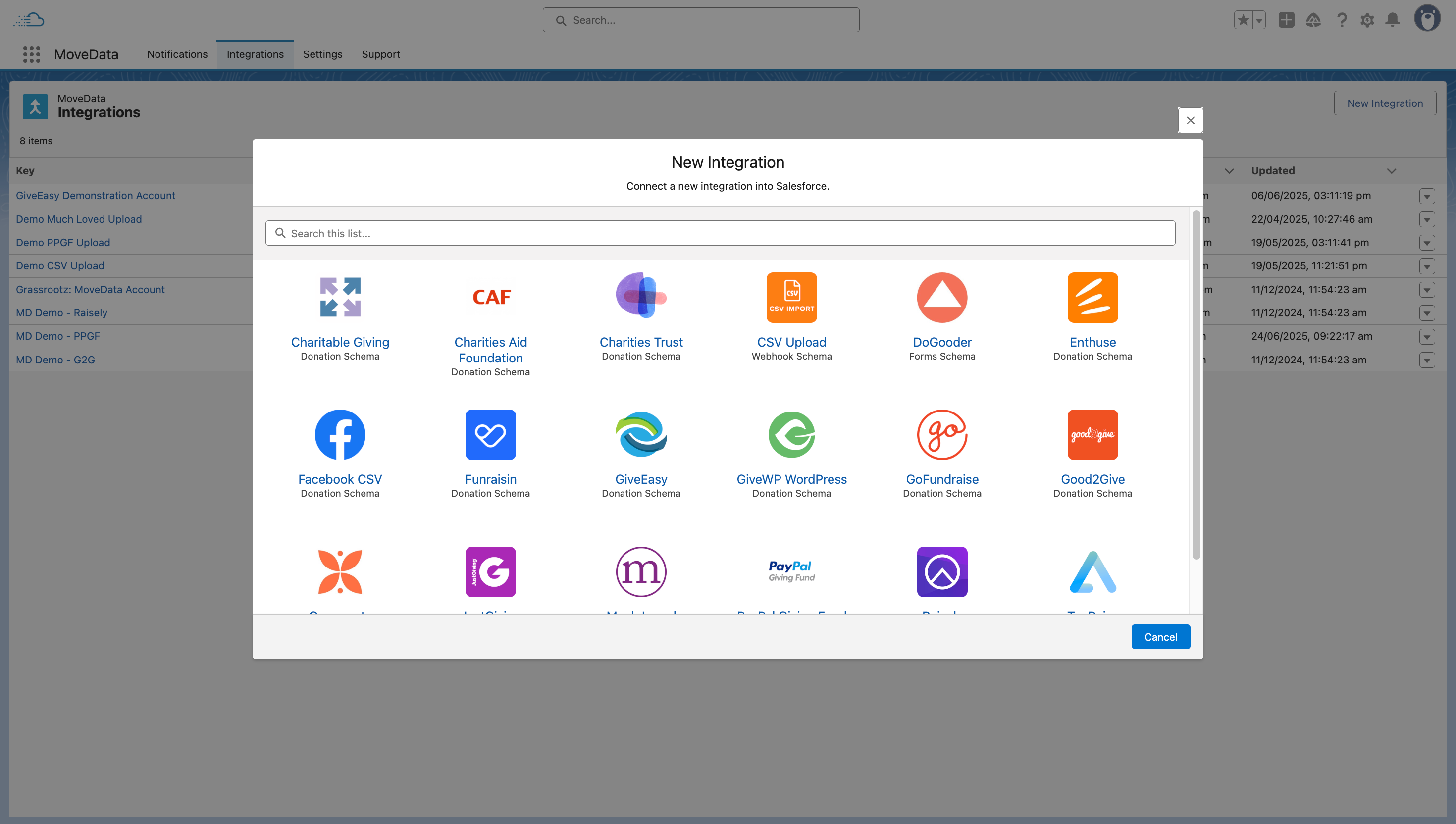Open the Updated column sort chevron
Viewport: 1456px width, 824px height.
1392,171
